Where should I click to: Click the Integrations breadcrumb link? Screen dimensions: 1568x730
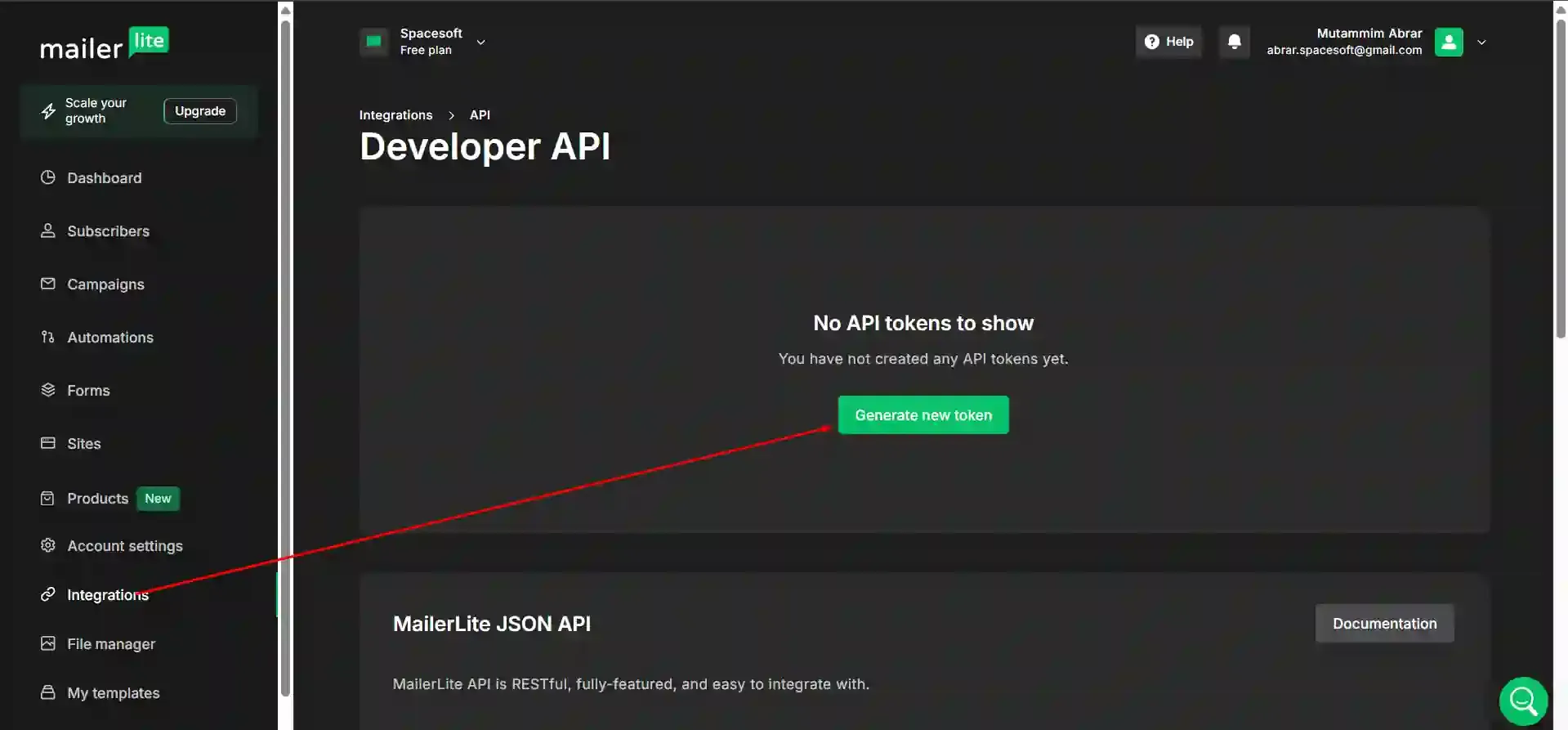(395, 114)
